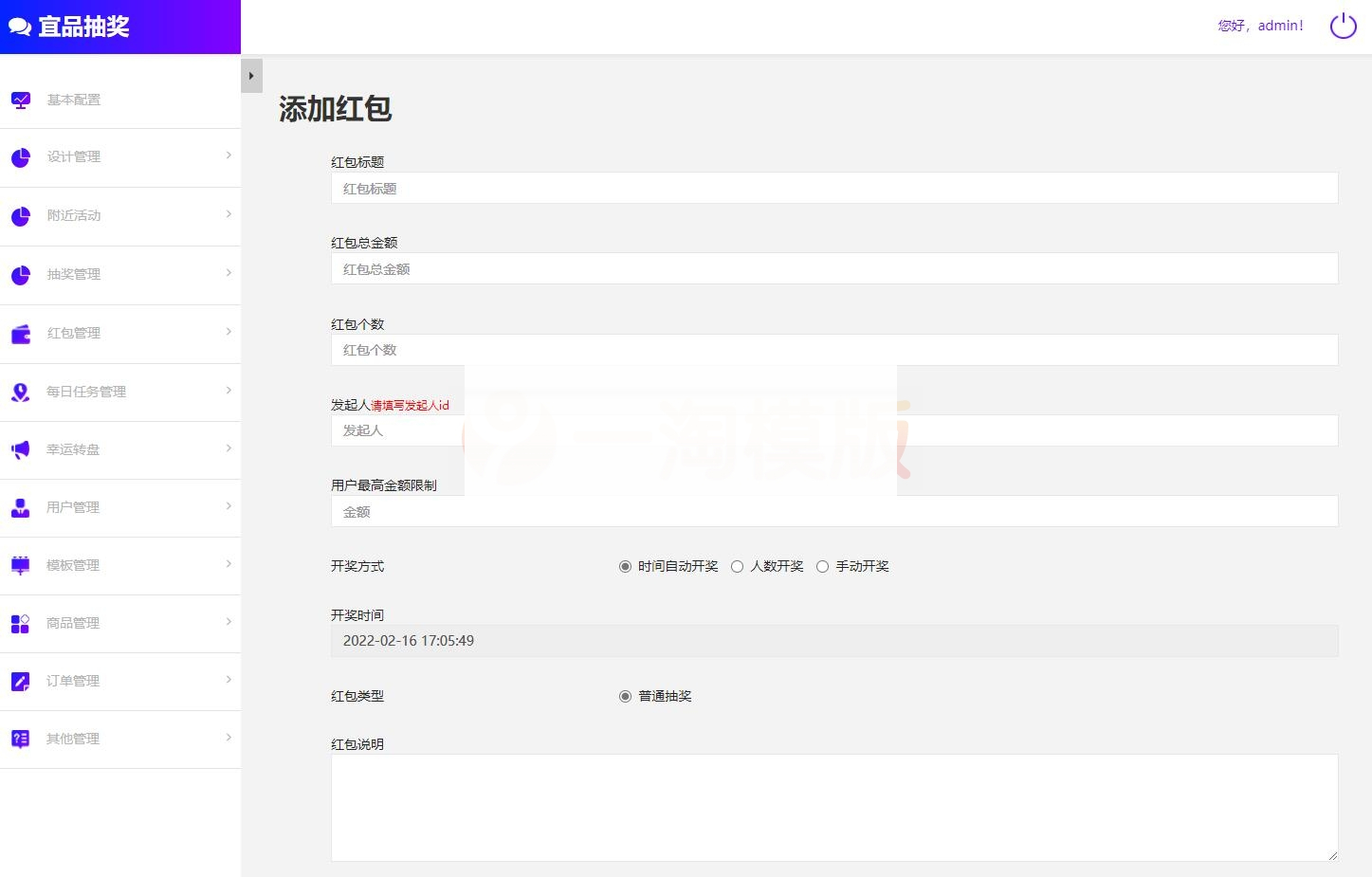Open the 模板管理 template icon
This screenshot has height=877, width=1372.
click(20, 565)
